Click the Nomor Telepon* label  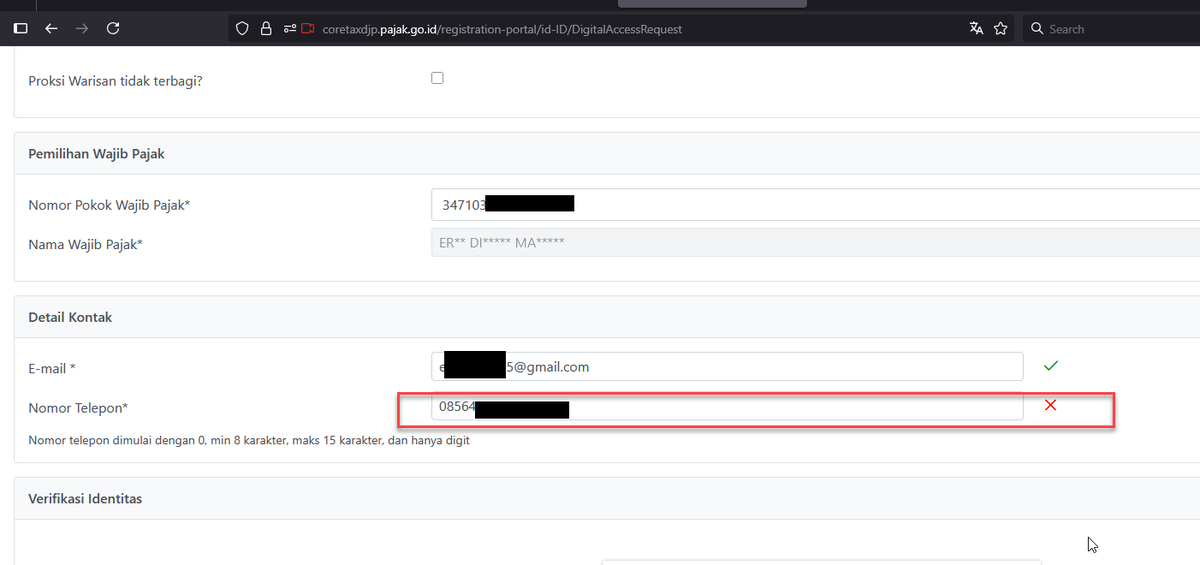tap(78, 408)
